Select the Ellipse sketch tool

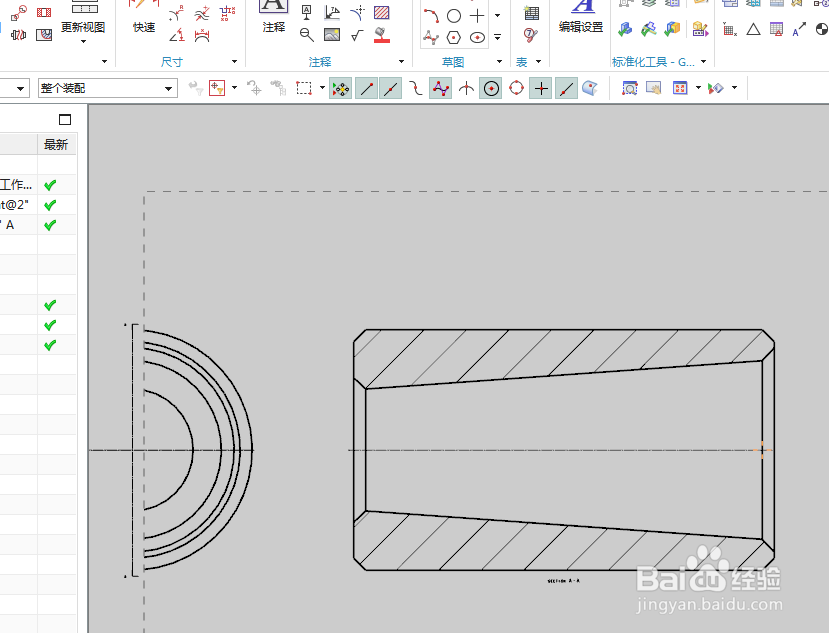click(477, 38)
